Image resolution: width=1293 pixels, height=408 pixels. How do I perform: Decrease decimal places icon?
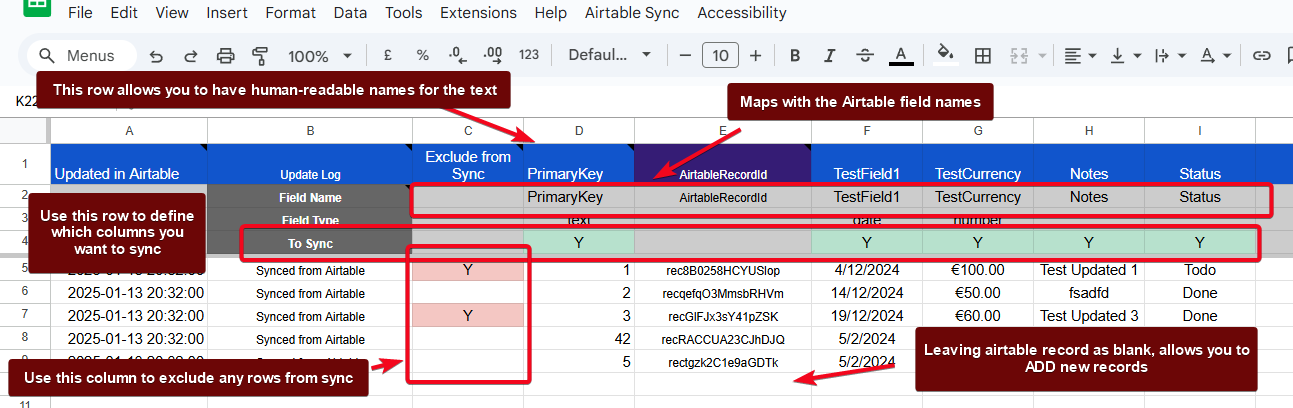coord(457,56)
